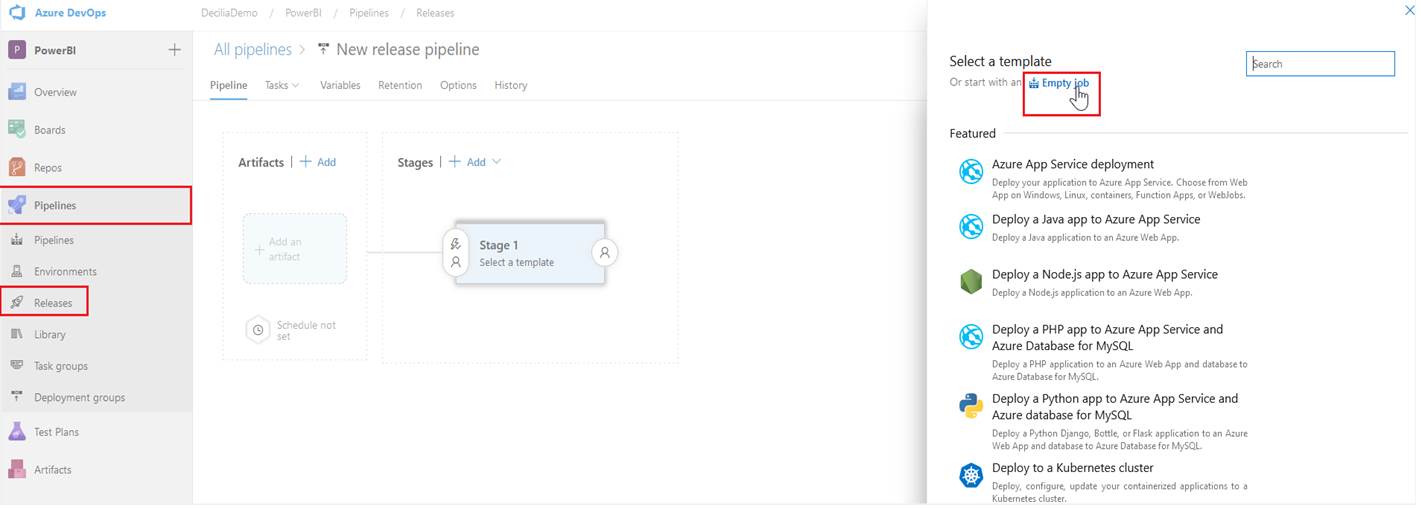Expand the Tasks tab dropdown
1421x509 pixels.
tap(295, 86)
